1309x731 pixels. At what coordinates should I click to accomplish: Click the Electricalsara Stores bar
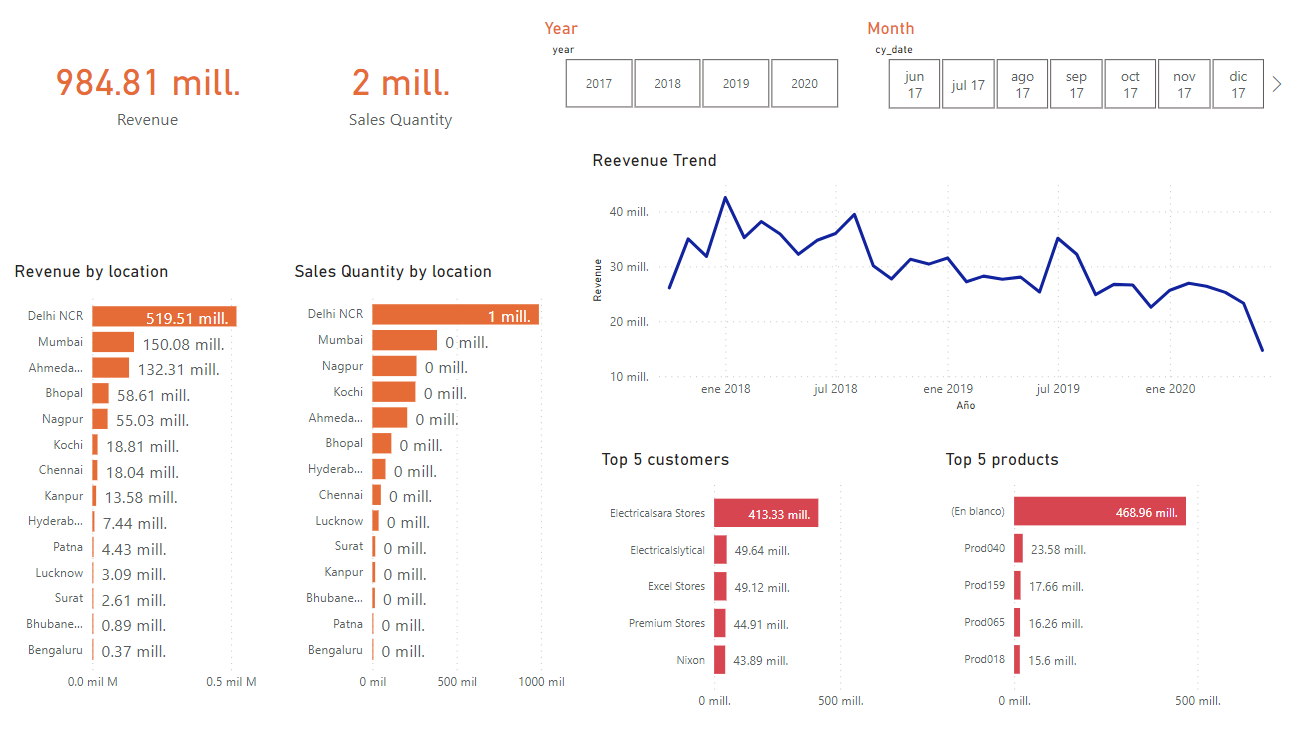click(765, 512)
